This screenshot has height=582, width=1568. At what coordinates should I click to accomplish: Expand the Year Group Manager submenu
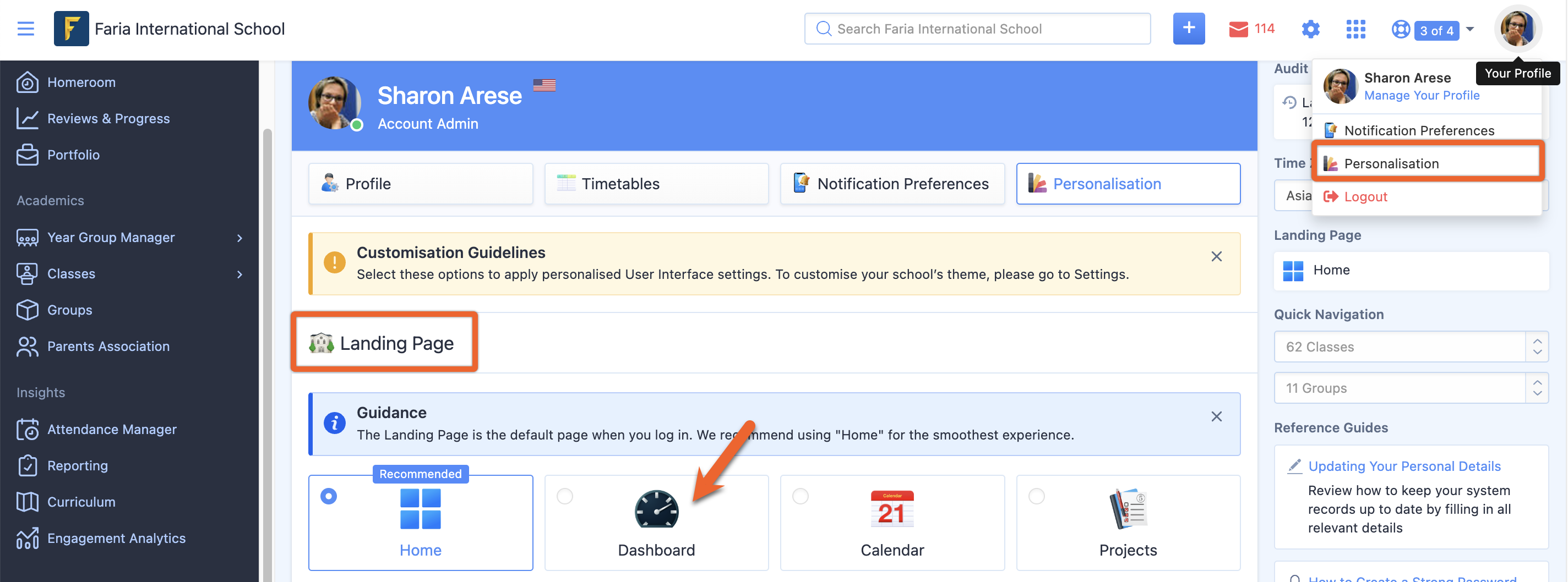pos(239,238)
